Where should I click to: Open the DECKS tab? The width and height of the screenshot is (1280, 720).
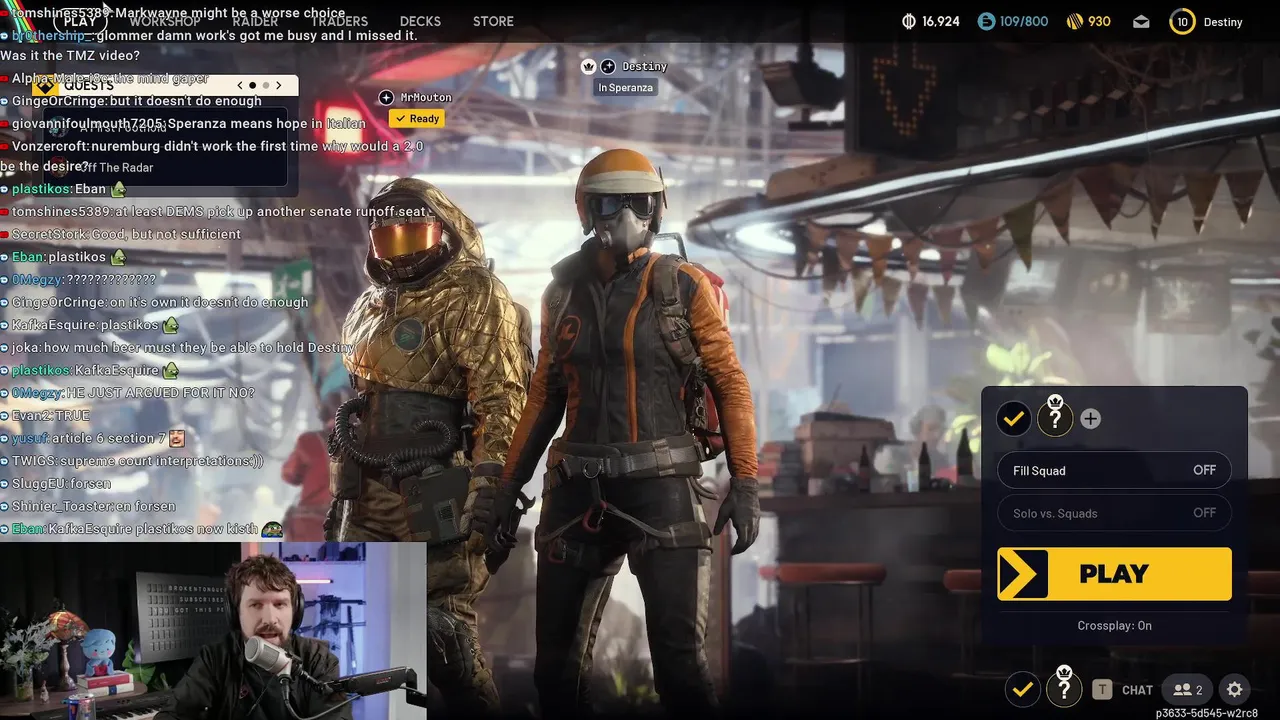coord(420,21)
